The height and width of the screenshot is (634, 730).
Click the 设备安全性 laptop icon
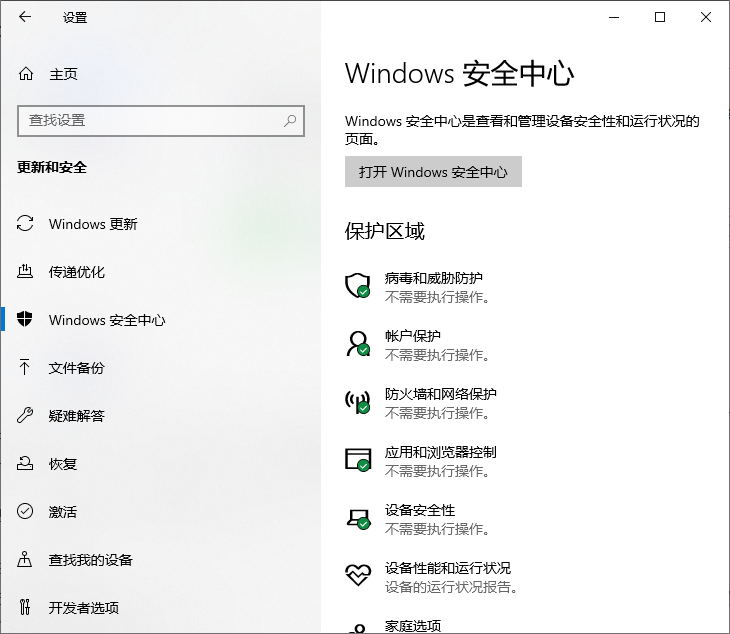tap(358, 518)
